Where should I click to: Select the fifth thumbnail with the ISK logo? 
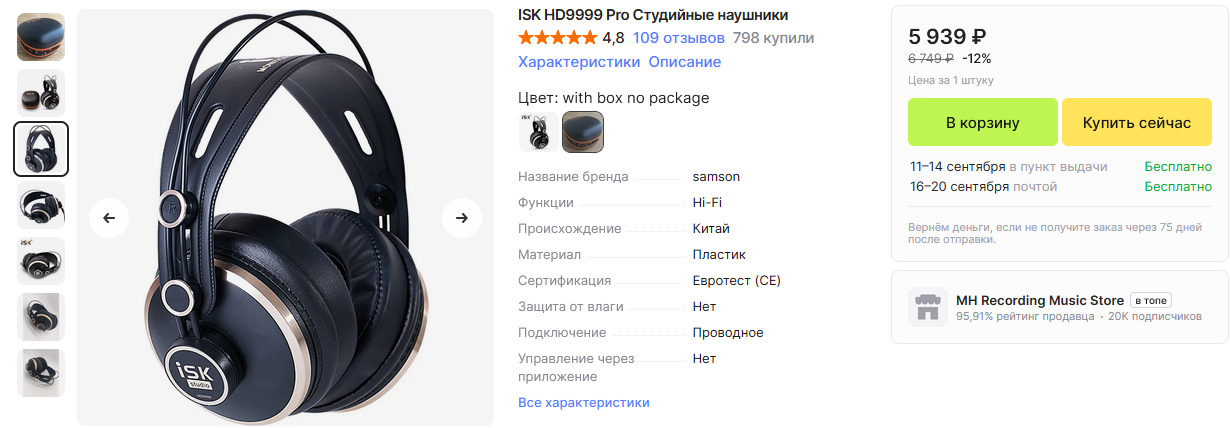(x=41, y=261)
